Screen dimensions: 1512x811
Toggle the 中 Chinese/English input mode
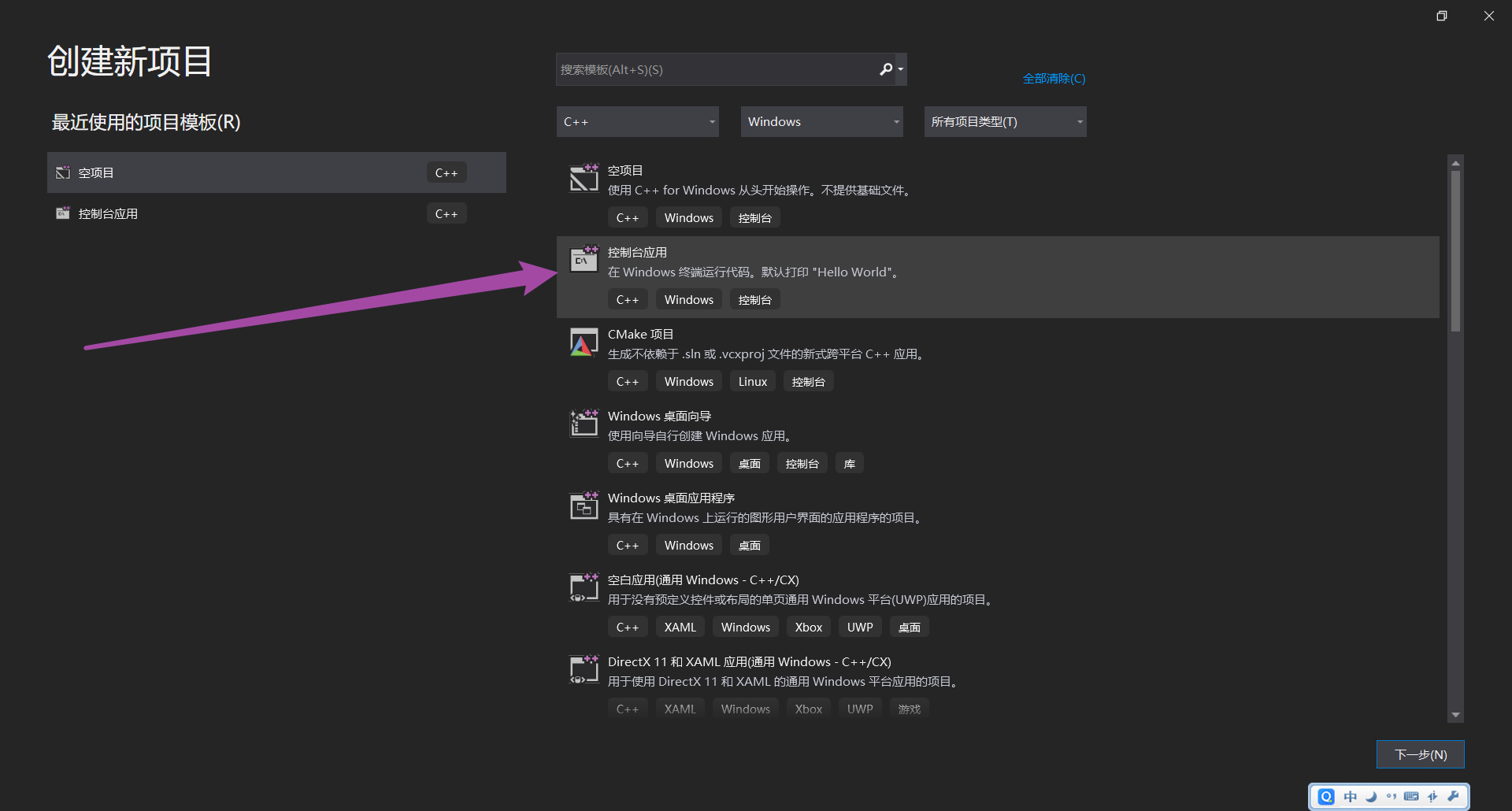(x=1350, y=797)
